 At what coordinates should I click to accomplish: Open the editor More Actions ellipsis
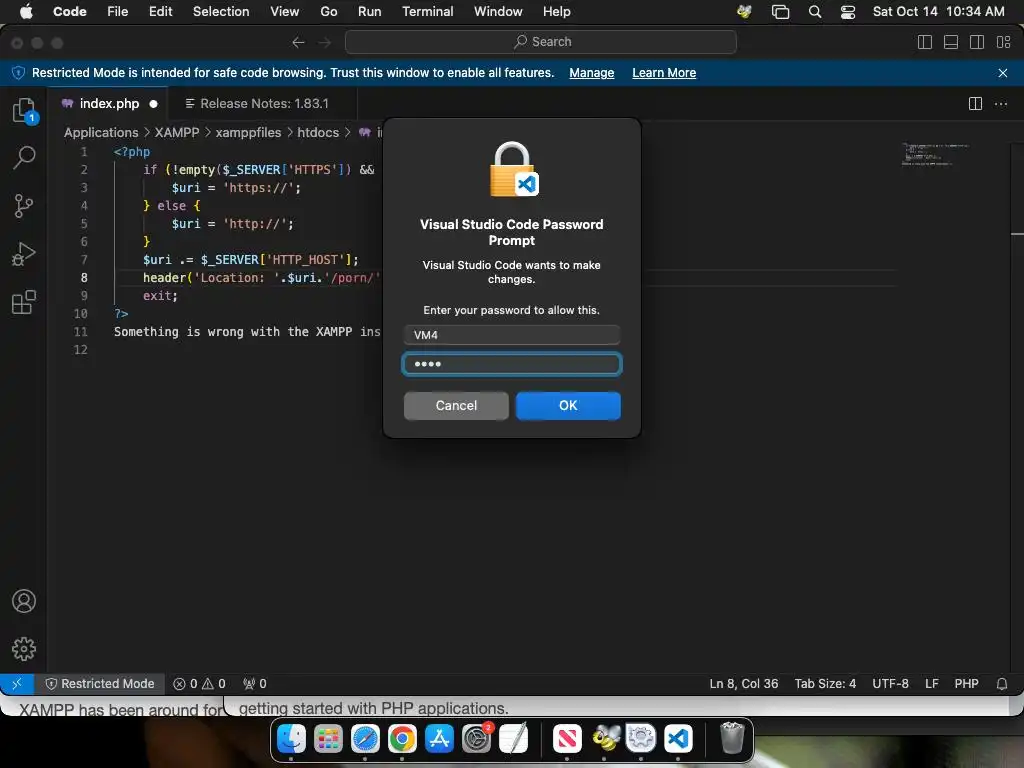click(x=1000, y=104)
